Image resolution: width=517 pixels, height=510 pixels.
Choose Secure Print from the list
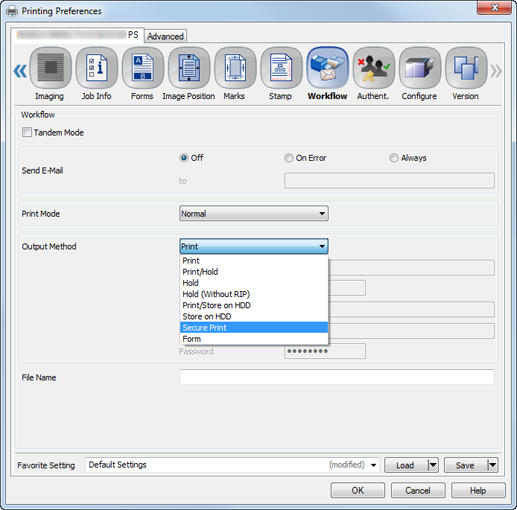pos(254,328)
